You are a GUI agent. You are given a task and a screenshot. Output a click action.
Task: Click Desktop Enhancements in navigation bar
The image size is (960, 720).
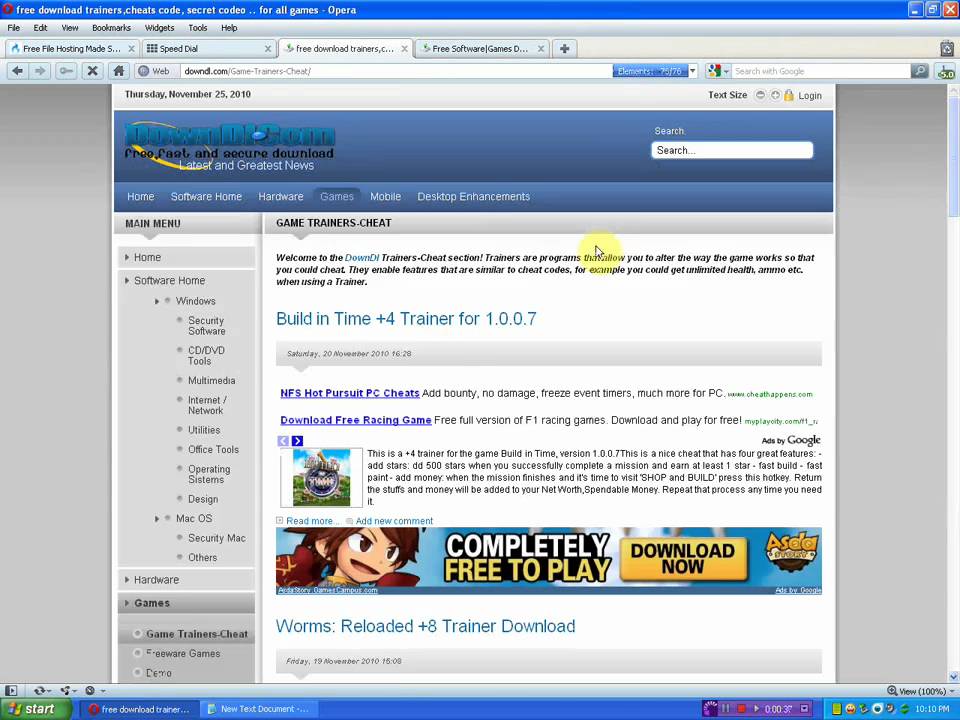coord(474,197)
